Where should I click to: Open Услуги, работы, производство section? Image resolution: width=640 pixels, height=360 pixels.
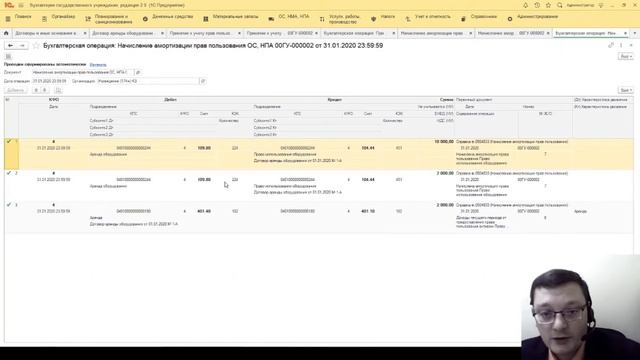(340, 19)
